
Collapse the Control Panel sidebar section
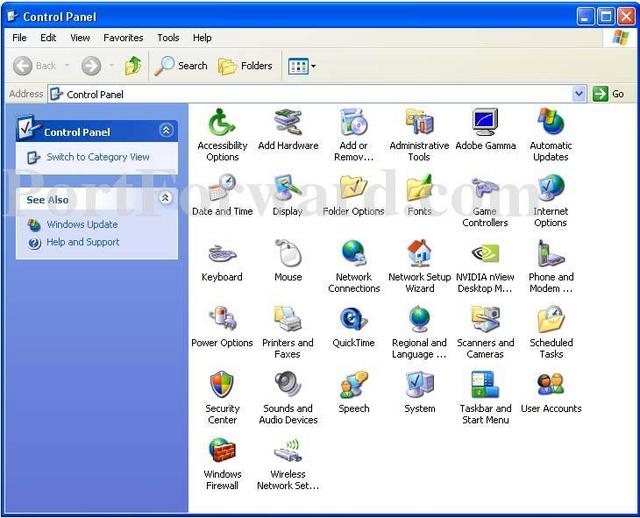[x=166, y=131]
